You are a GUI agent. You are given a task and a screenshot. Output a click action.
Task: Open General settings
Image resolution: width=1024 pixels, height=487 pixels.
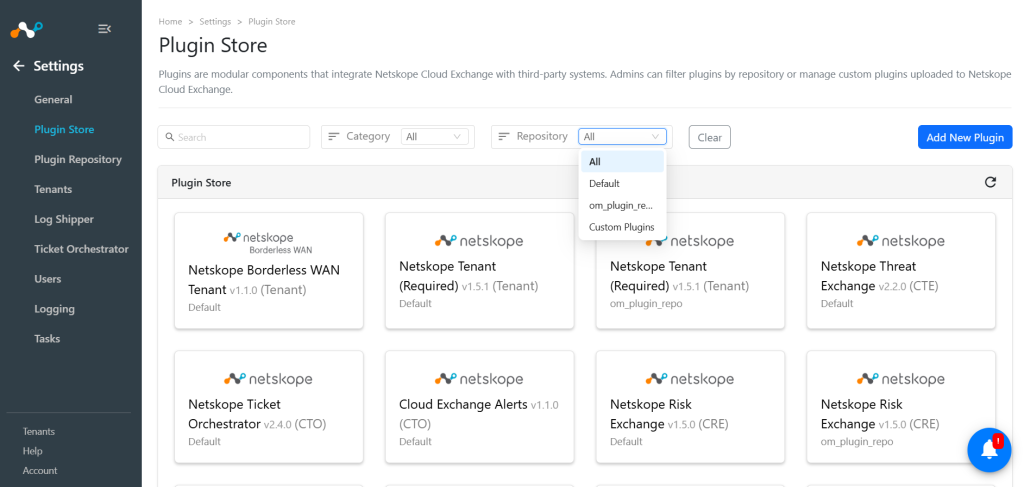click(x=54, y=100)
